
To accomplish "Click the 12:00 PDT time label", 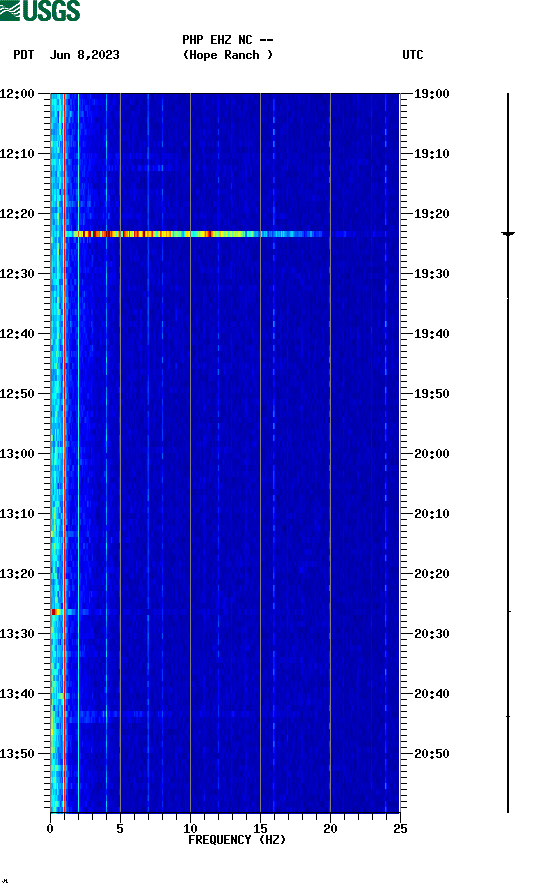I will (18, 94).
